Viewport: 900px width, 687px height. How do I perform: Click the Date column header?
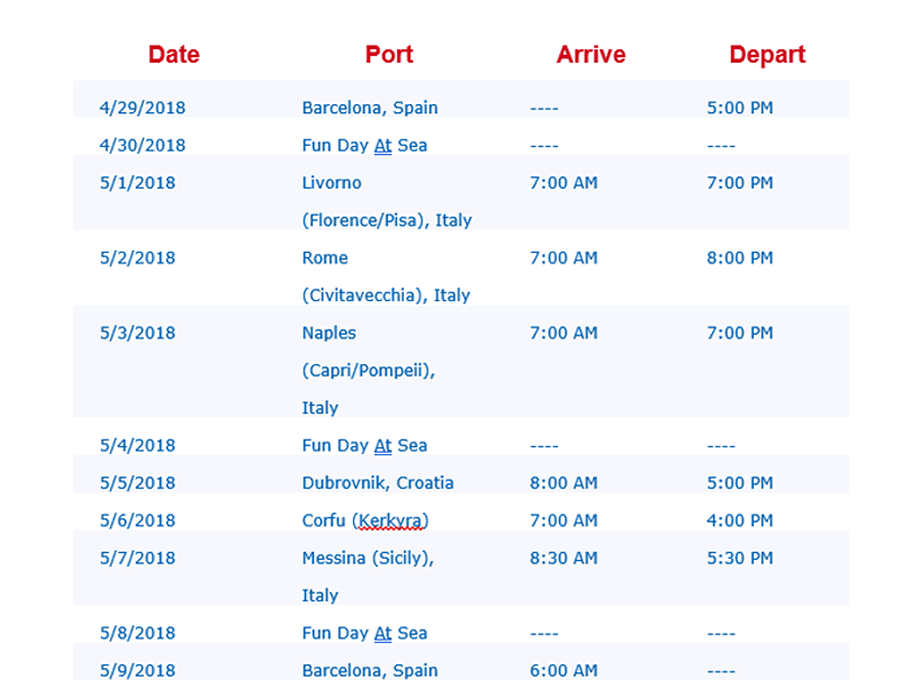[x=174, y=55]
